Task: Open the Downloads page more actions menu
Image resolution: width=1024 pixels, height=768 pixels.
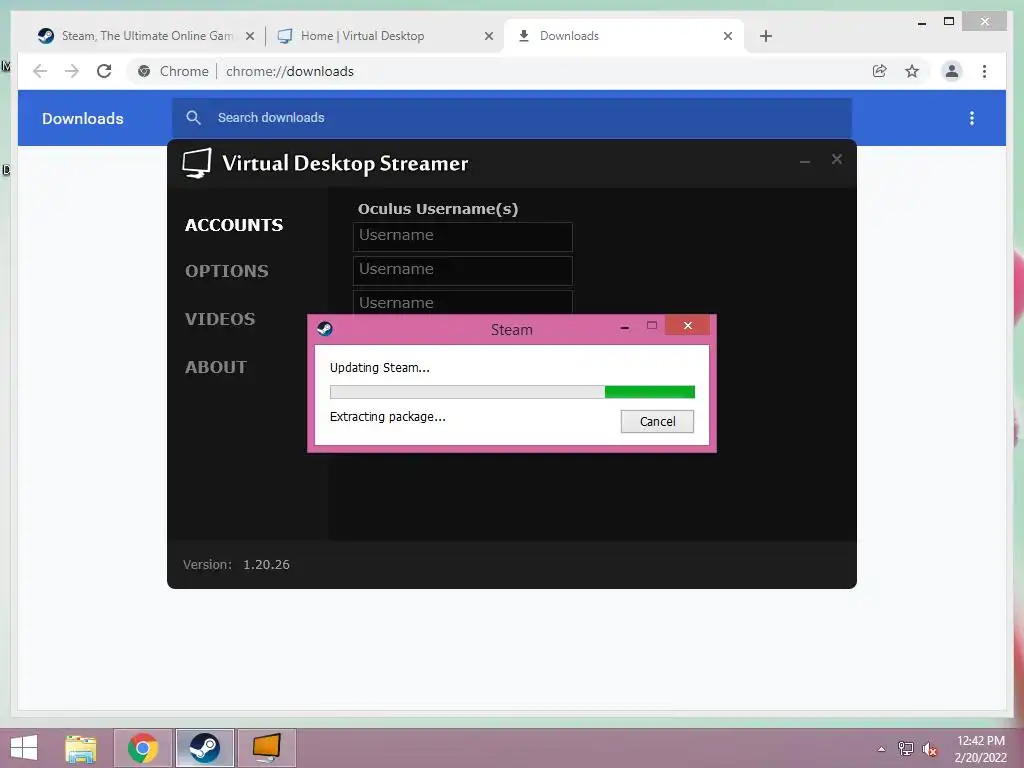Action: (x=972, y=118)
